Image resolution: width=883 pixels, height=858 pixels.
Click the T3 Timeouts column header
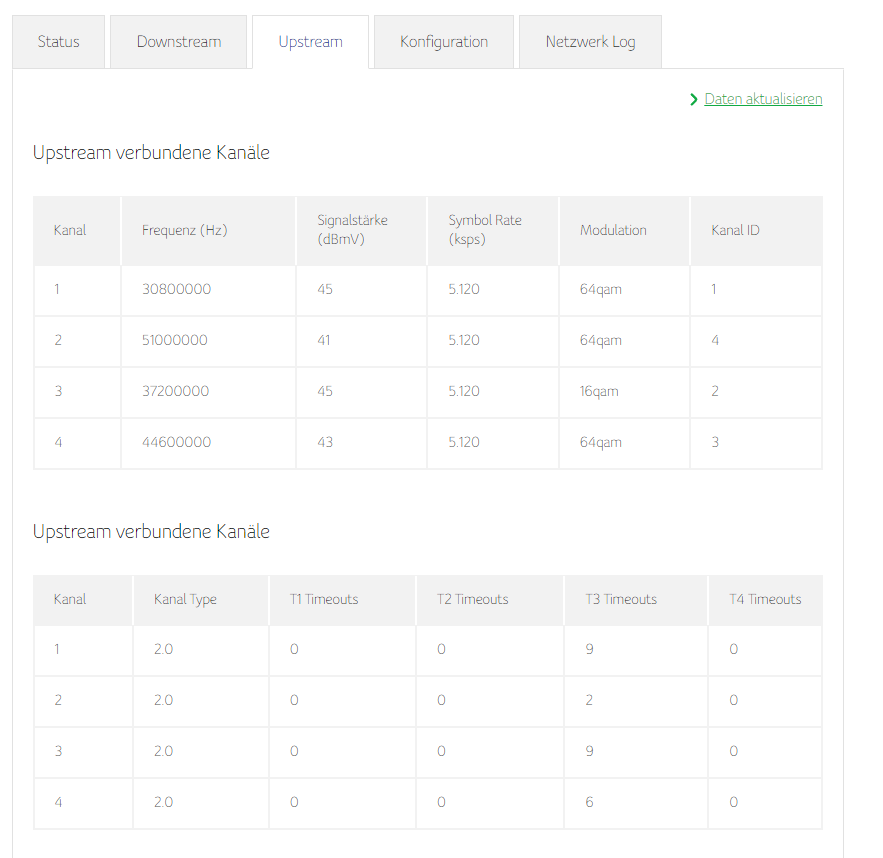coord(621,599)
